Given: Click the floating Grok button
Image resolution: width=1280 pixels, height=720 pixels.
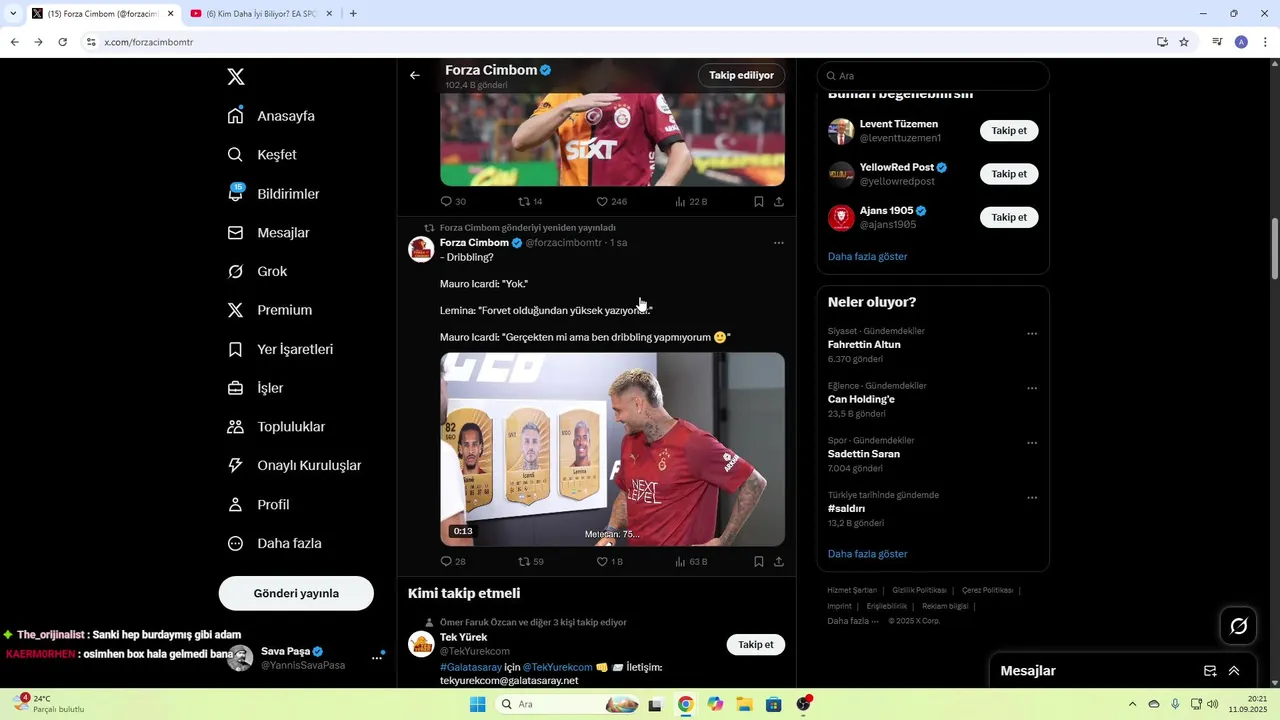Looking at the screenshot, I should coord(1239,626).
